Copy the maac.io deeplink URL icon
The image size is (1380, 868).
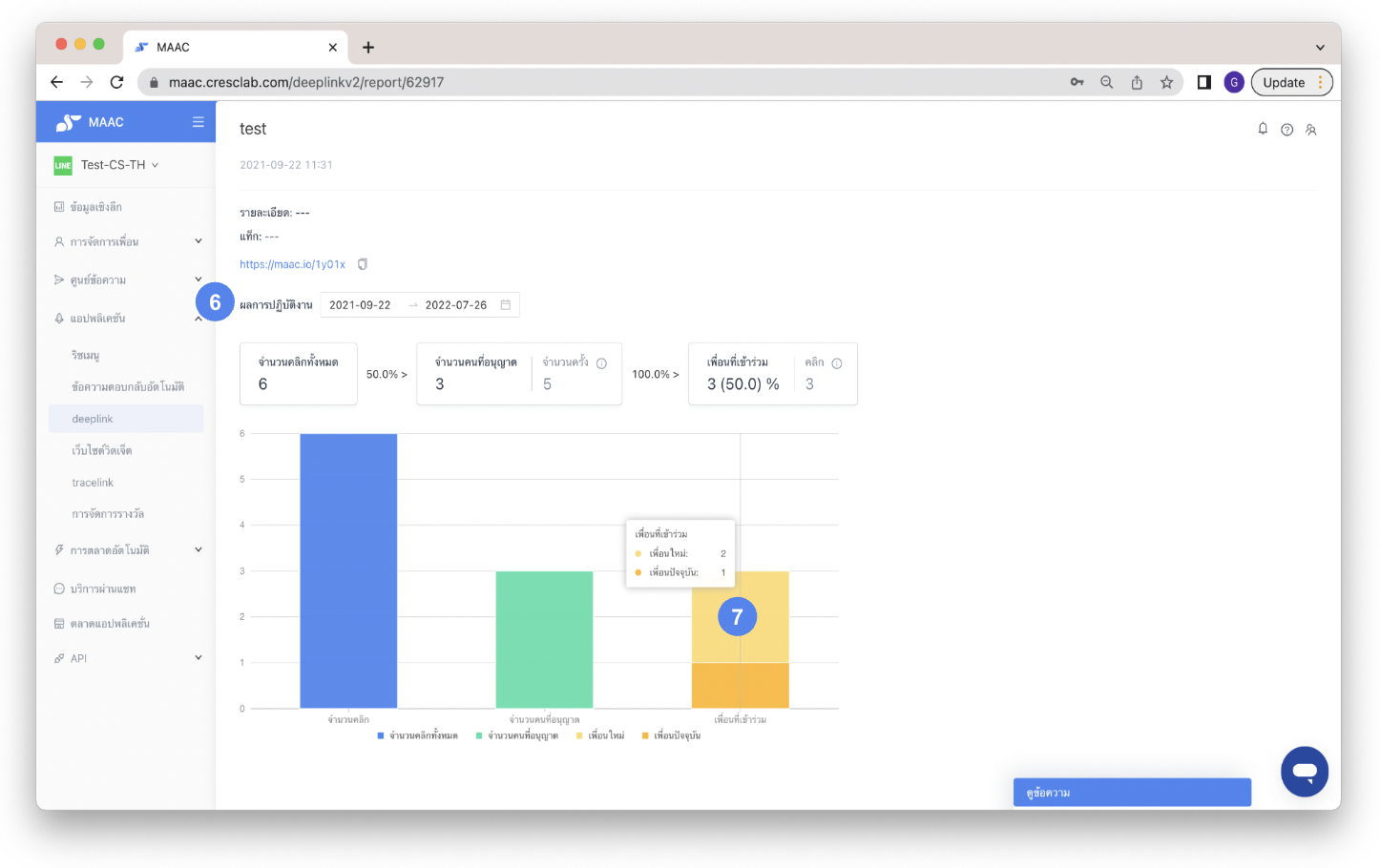tap(363, 264)
